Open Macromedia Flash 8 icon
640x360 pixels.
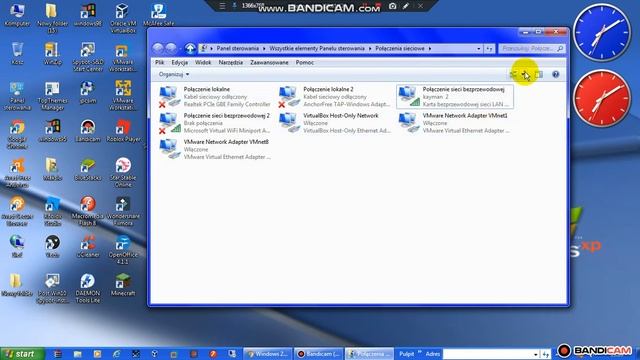click(88, 211)
